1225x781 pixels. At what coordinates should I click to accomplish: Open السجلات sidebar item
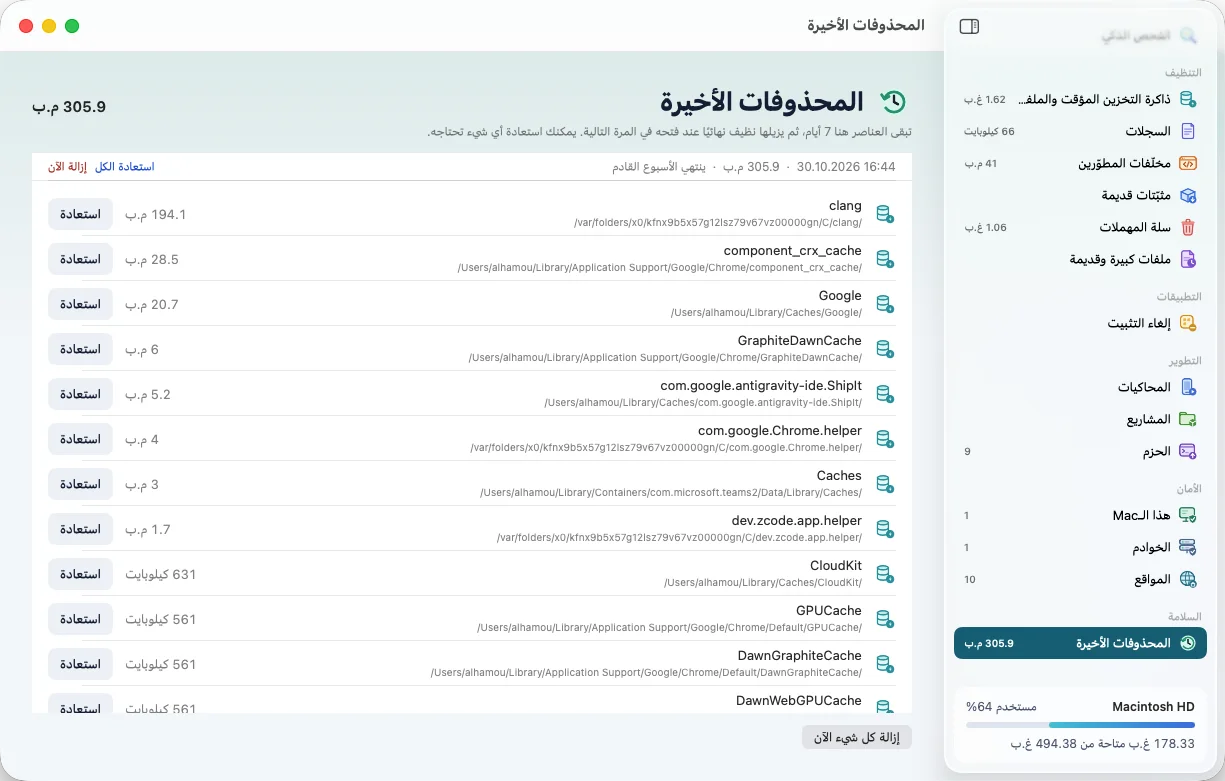point(1080,131)
